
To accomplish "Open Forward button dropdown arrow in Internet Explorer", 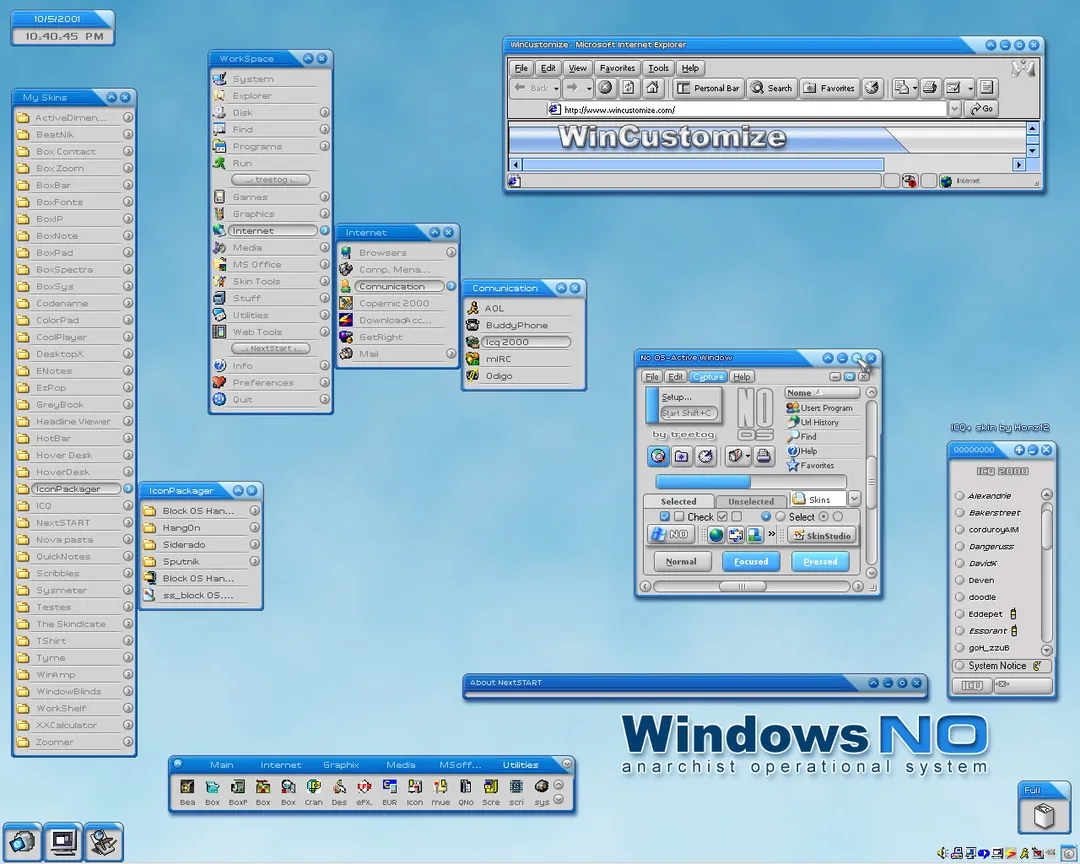I will pos(589,89).
